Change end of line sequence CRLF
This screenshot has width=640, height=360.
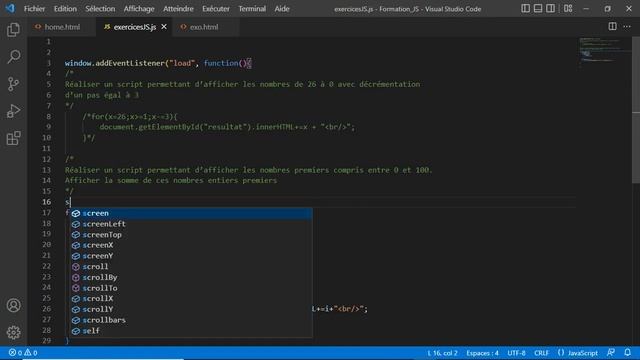pyautogui.click(x=541, y=353)
